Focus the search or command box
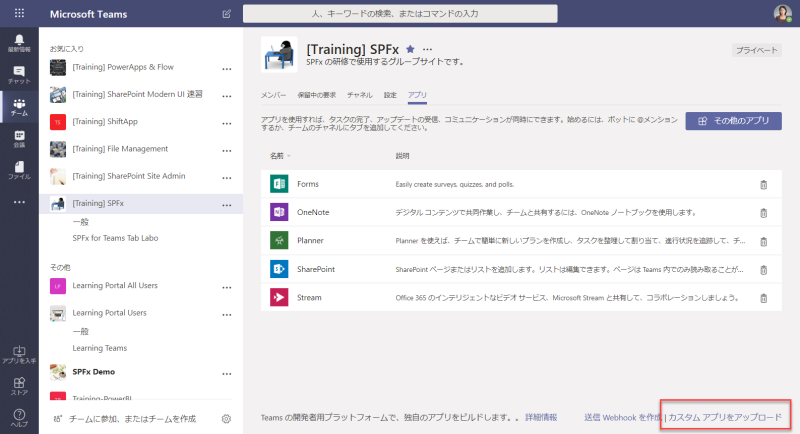The image size is (800, 434). [x=400, y=14]
